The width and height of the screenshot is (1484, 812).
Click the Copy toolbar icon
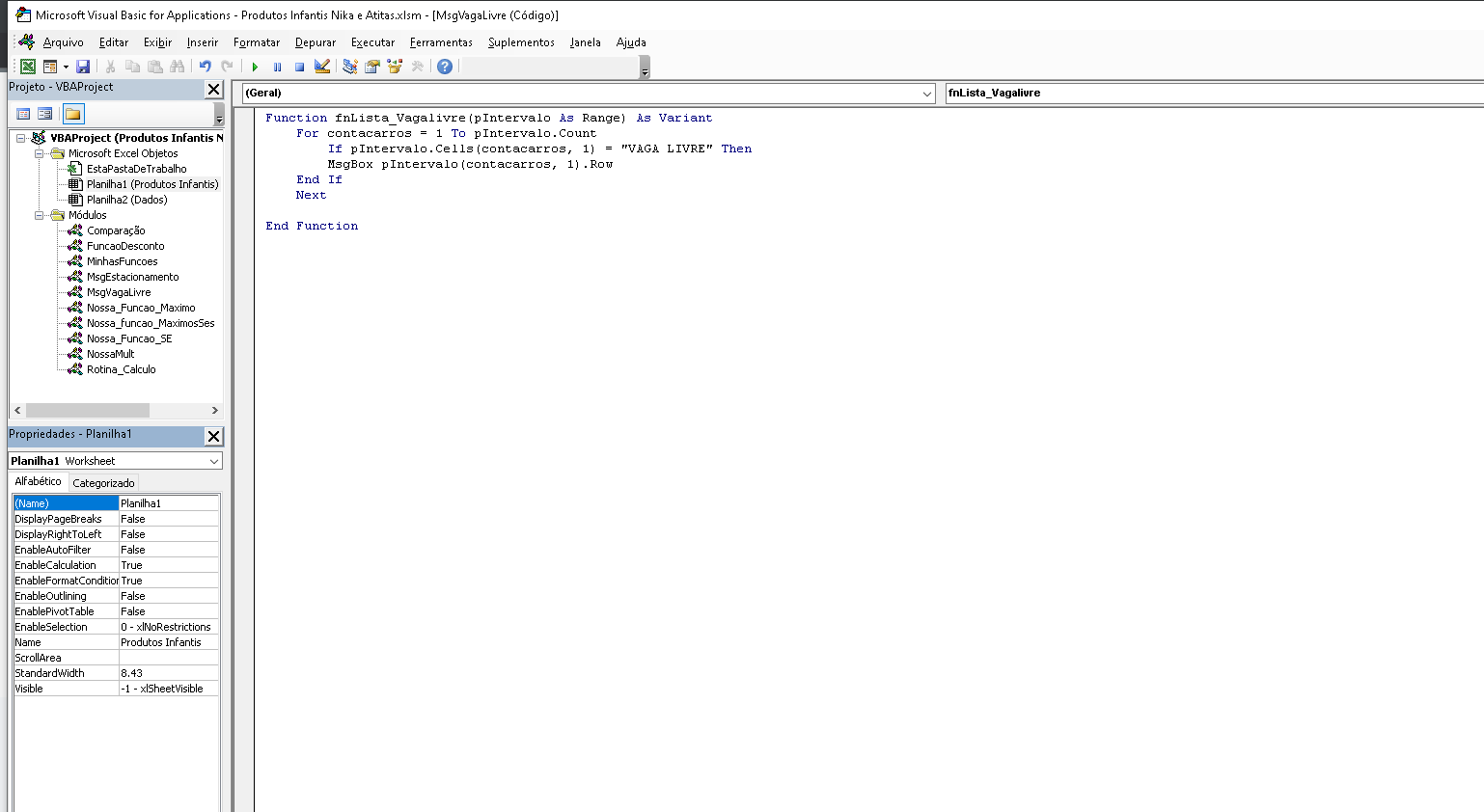[133, 67]
